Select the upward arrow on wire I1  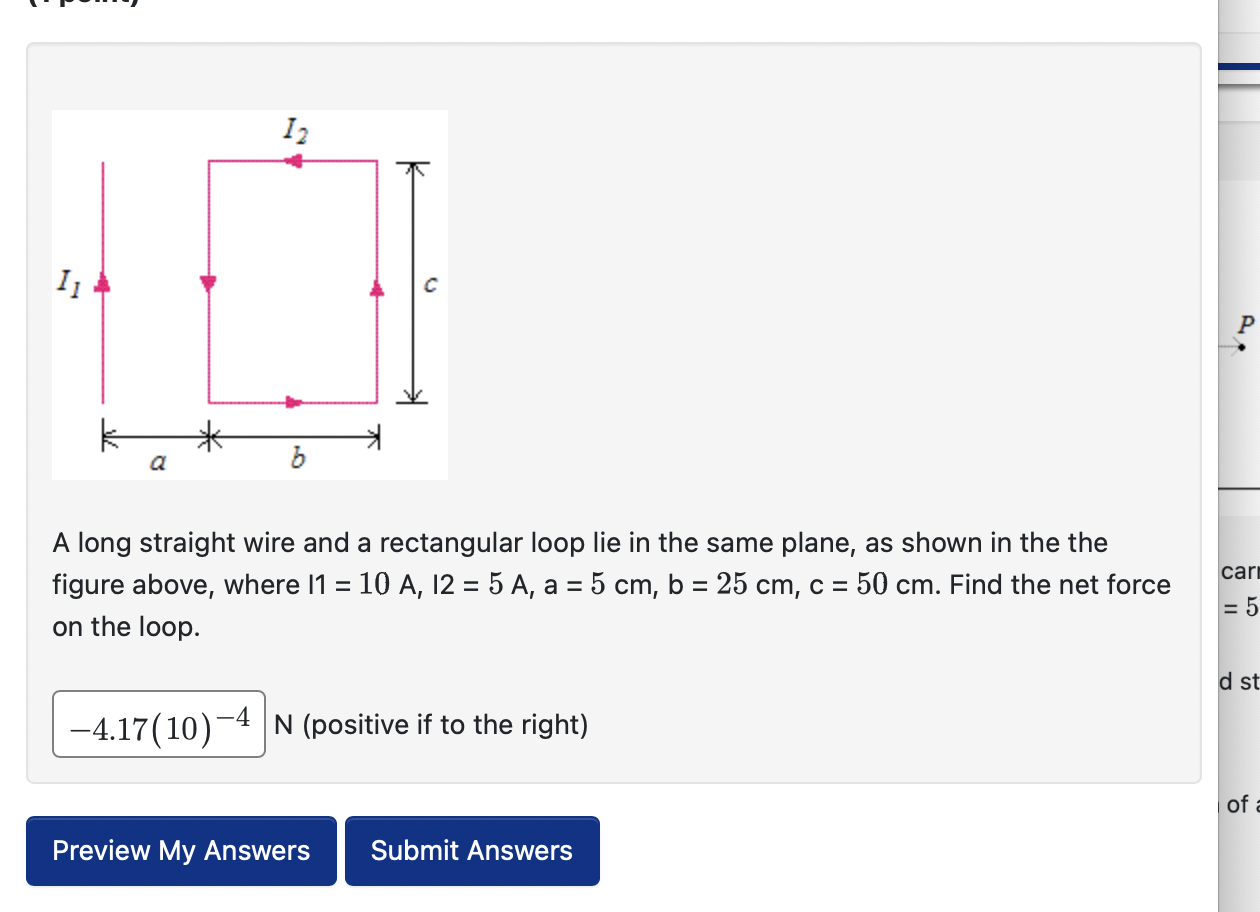pos(101,284)
